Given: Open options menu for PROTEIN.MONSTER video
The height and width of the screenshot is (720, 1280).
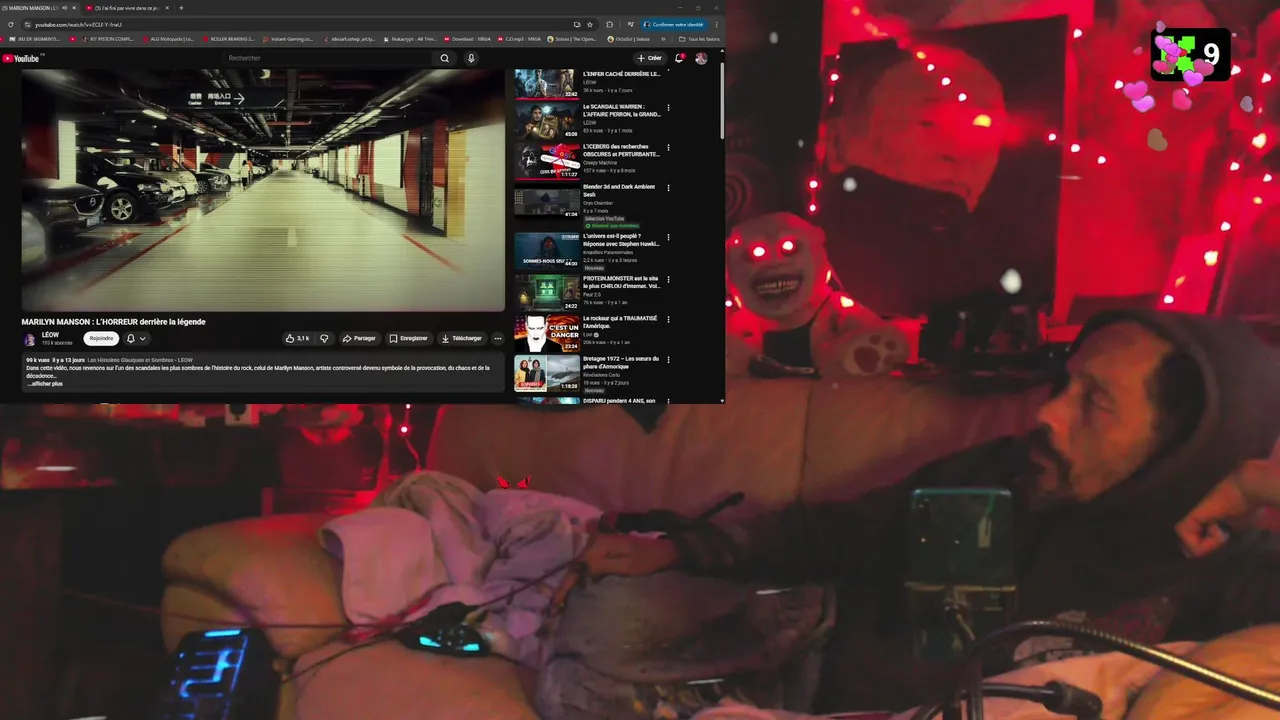Looking at the screenshot, I should click(x=668, y=279).
